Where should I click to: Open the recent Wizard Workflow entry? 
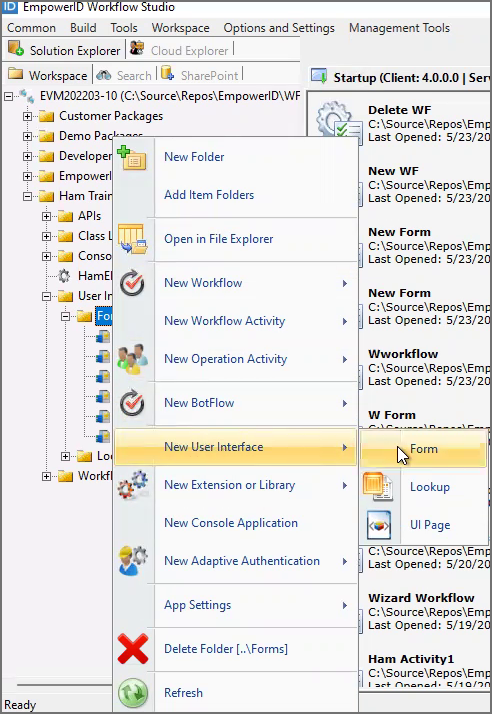coord(428,611)
